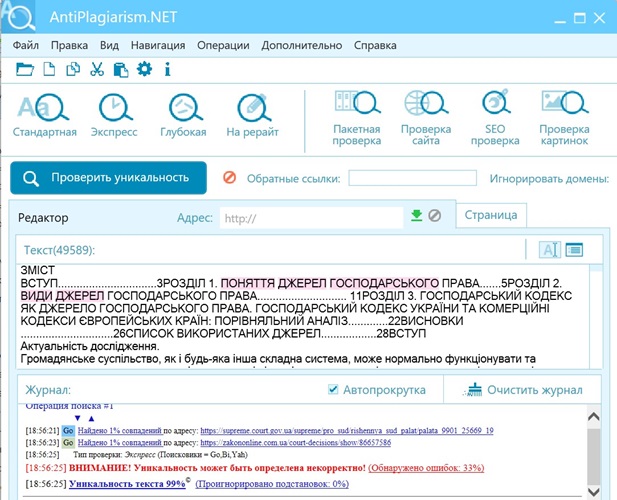The width and height of the screenshot is (617, 500).
Task: Click the Адрес http:// input field
Action: click(311, 218)
